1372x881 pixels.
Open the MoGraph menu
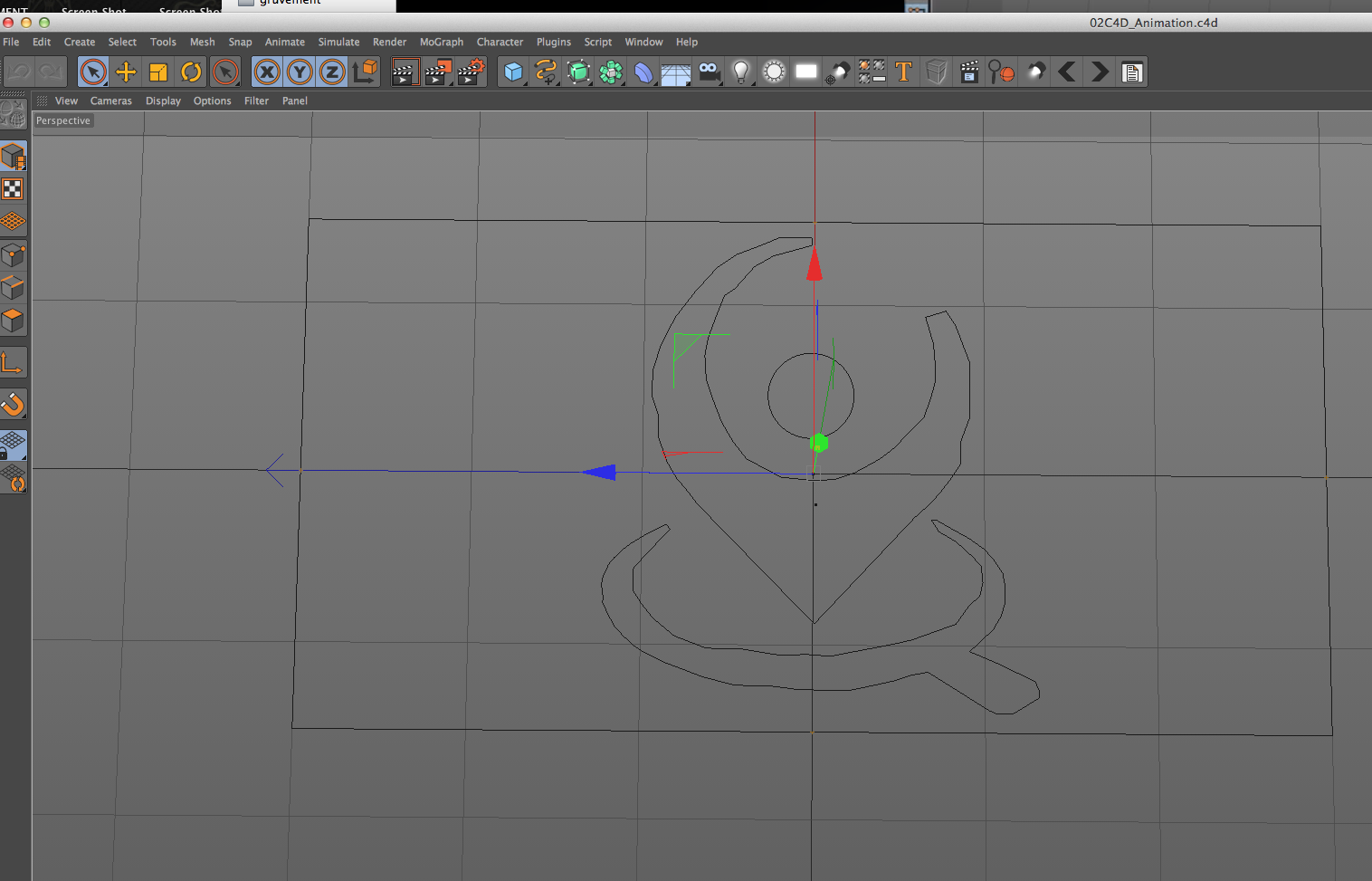point(442,42)
